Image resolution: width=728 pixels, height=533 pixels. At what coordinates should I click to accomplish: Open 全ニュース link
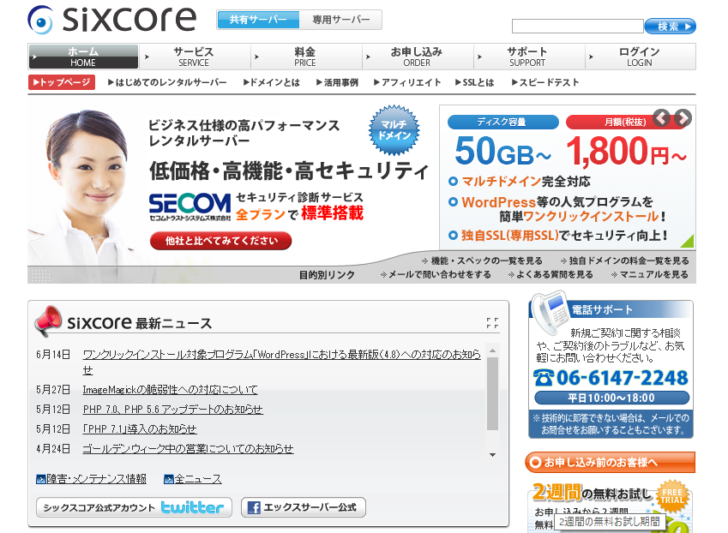click(193, 479)
